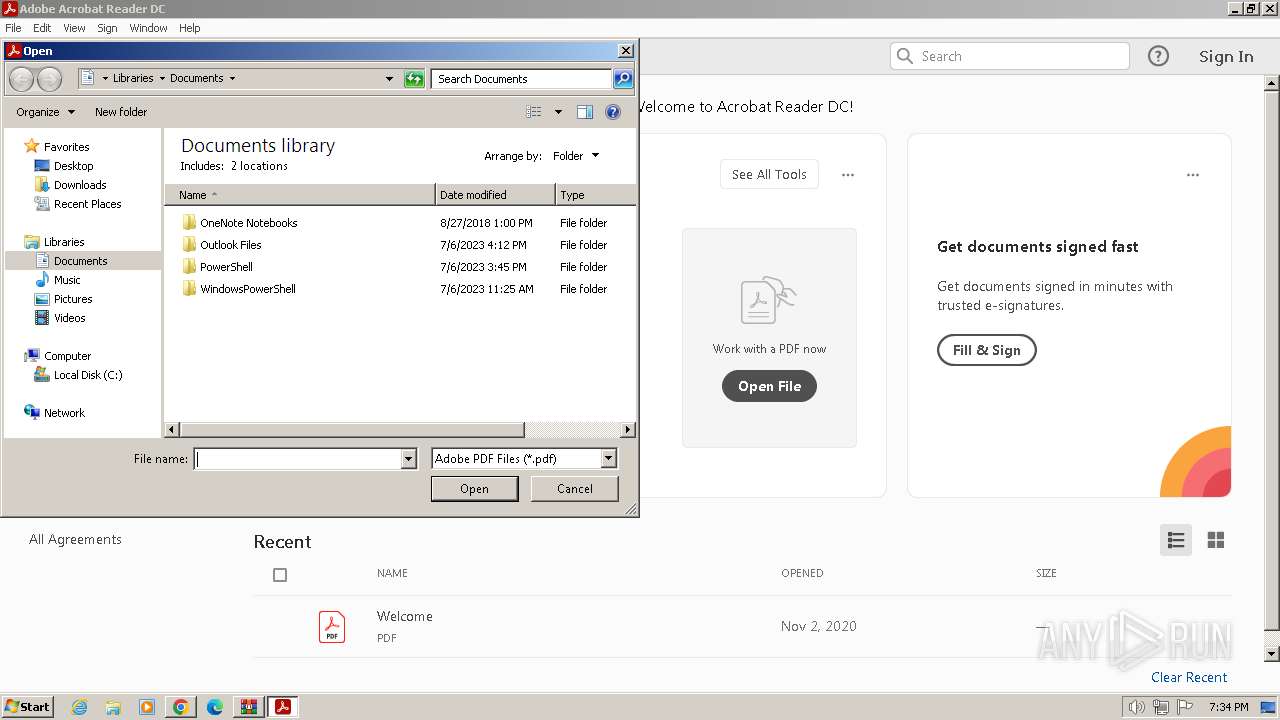Expand the Documents breadcrumb arrow
Viewport: 1280px width, 720px height.
click(x=232, y=79)
